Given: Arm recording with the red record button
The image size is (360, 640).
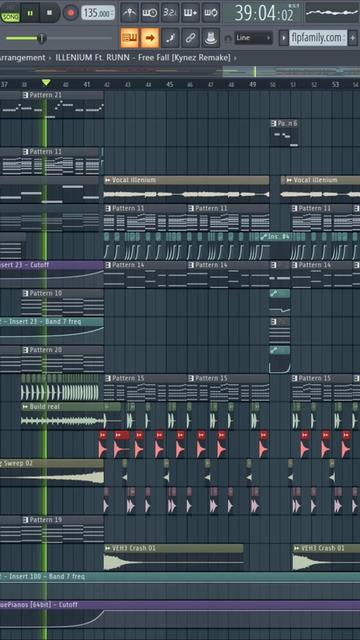Looking at the screenshot, I should [x=71, y=13].
